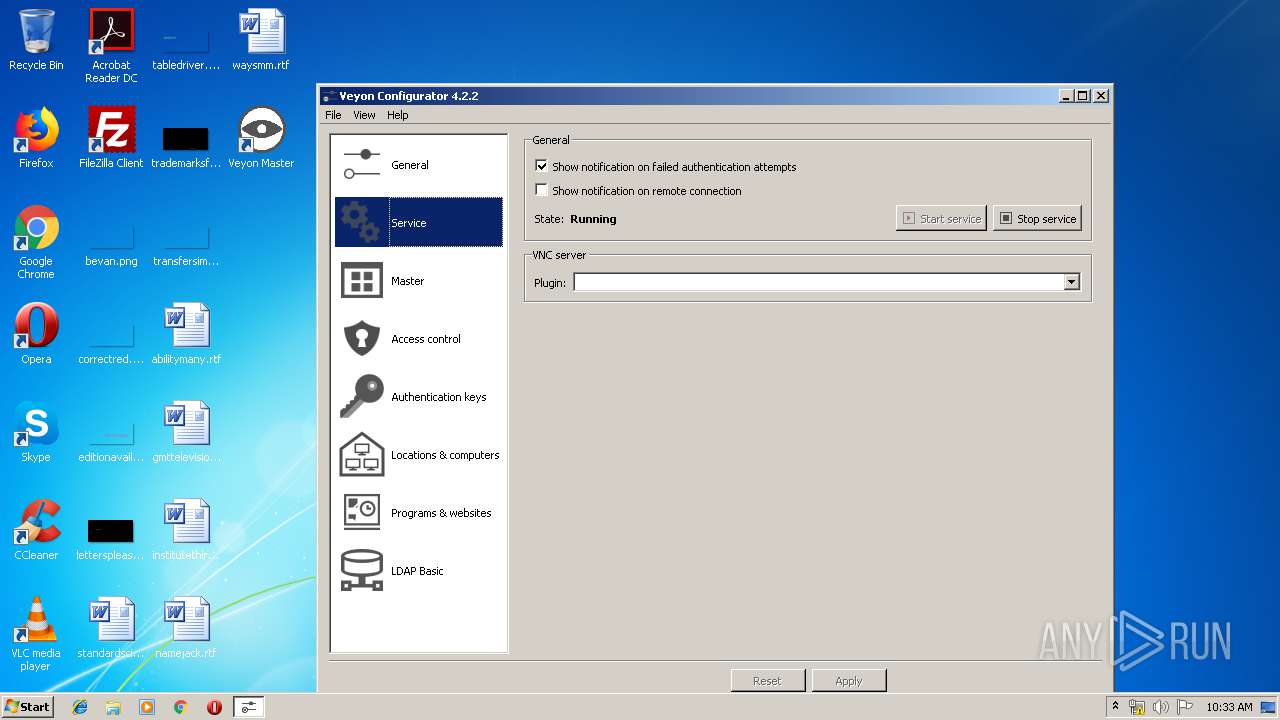
Task: Open Programs & websites icon
Action: click(362, 512)
